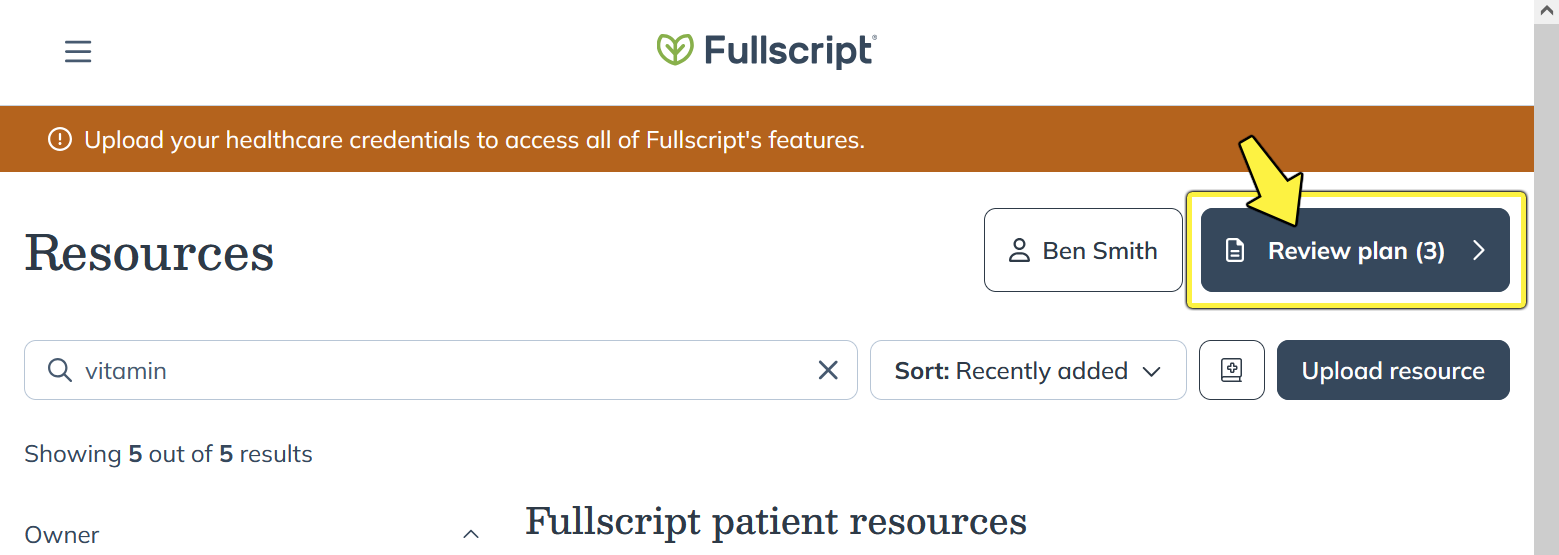Image resolution: width=1559 pixels, height=555 pixels.
Task: Open Review plan (3)
Action: click(x=1355, y=250)
